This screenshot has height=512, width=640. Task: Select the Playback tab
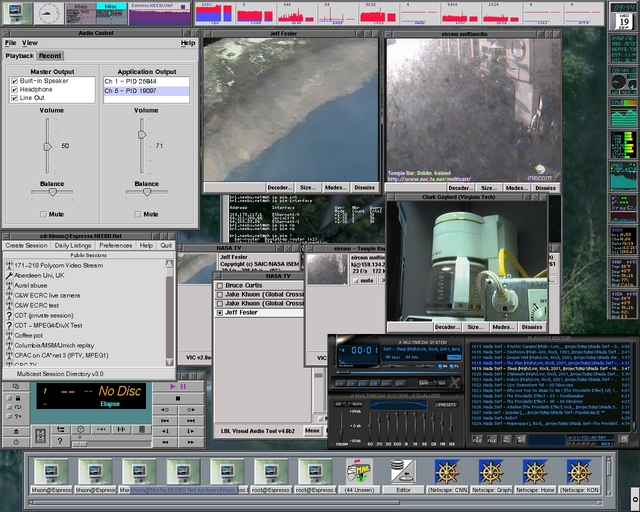(20, 56)
